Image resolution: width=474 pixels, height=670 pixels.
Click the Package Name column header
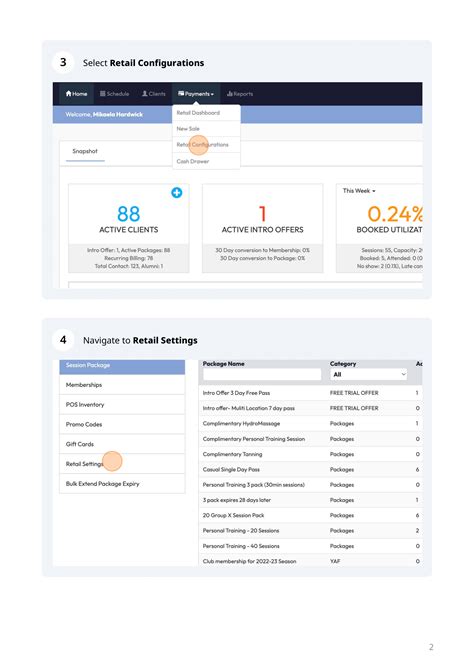pyautogui.click(x=224, y=364)
